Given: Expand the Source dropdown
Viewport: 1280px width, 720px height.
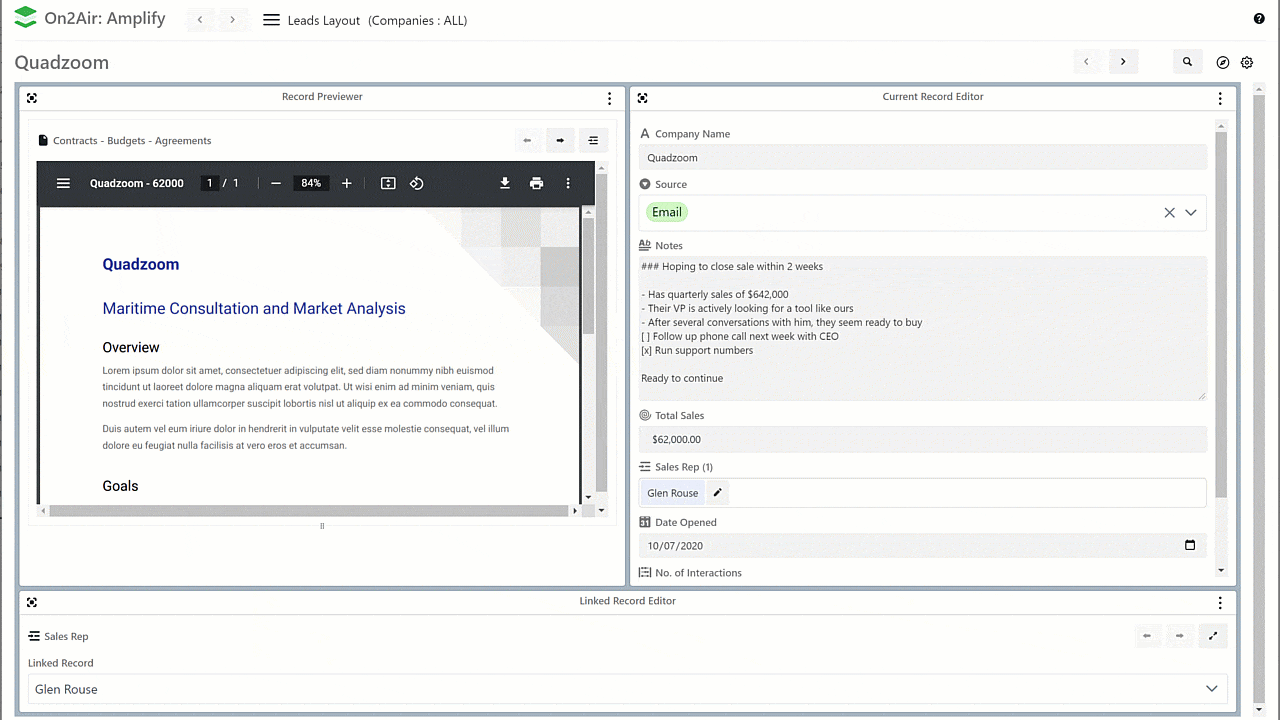Looking at the screenshot, I should (x=1191, y=213).
